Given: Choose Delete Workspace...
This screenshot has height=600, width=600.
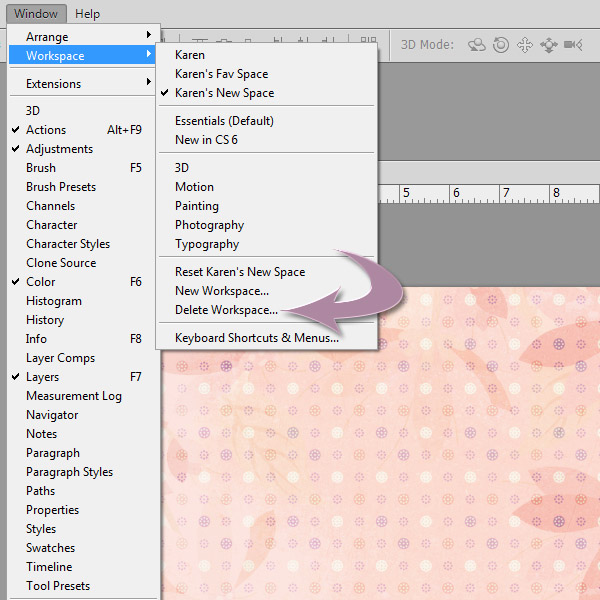Looking at the screenshot, I should 266,310.
